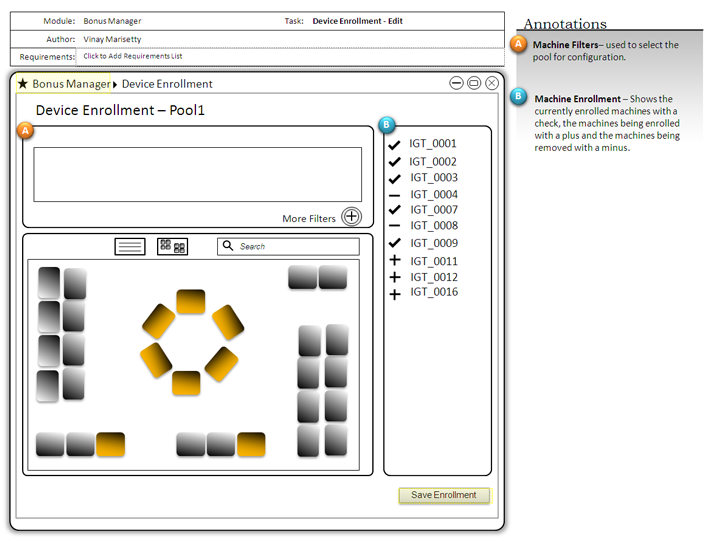Screen dimensions: 721x541
Task: Select IGT_0012 machine name
Action: point(434,277)
